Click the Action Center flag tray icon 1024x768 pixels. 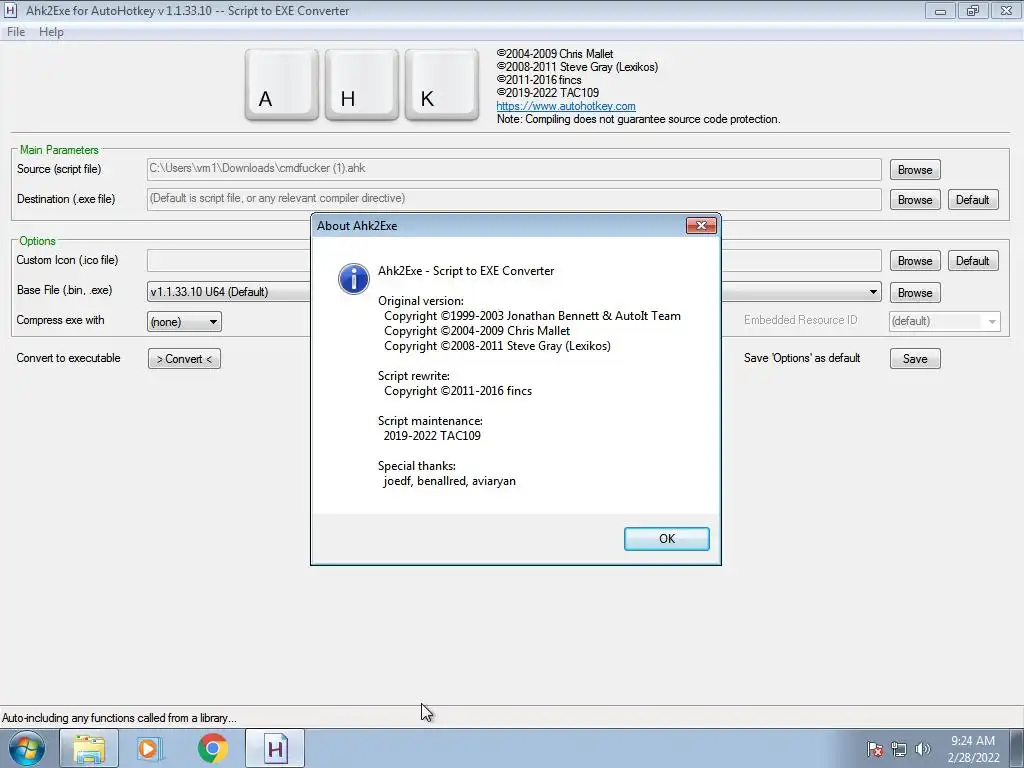[875, 749]
